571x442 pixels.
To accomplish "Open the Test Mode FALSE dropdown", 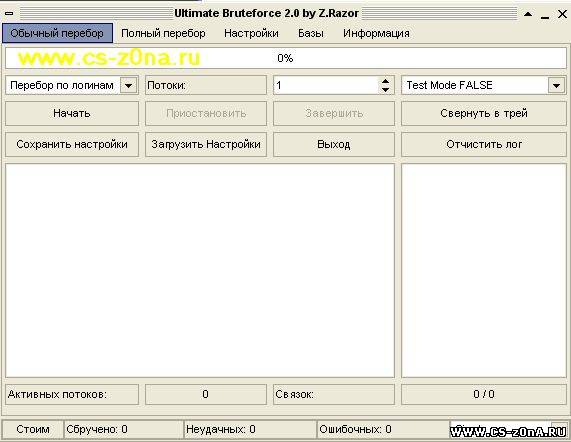I will click(x=556, y=86).
